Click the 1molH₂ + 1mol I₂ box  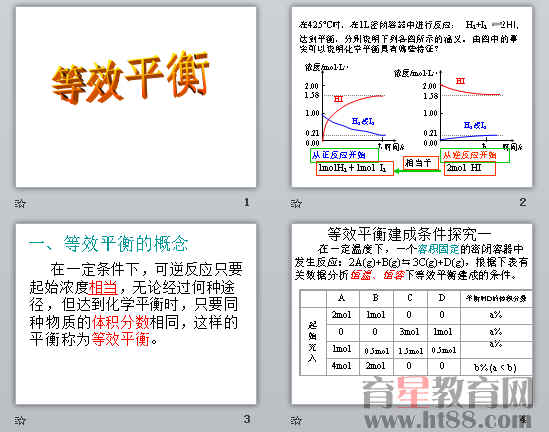click(354, 169)
